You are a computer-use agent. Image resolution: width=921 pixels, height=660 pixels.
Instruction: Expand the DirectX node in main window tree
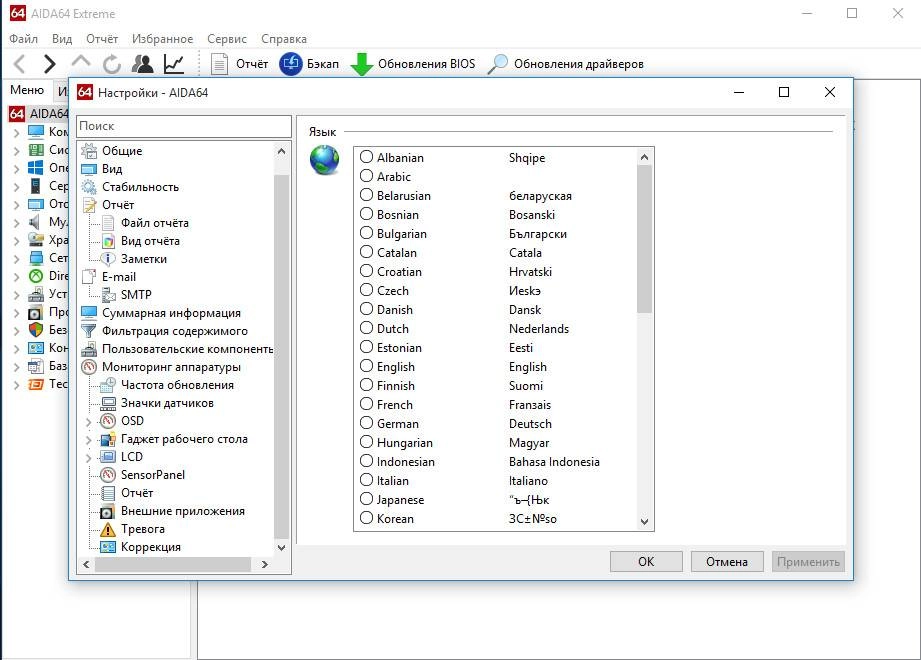16,277
